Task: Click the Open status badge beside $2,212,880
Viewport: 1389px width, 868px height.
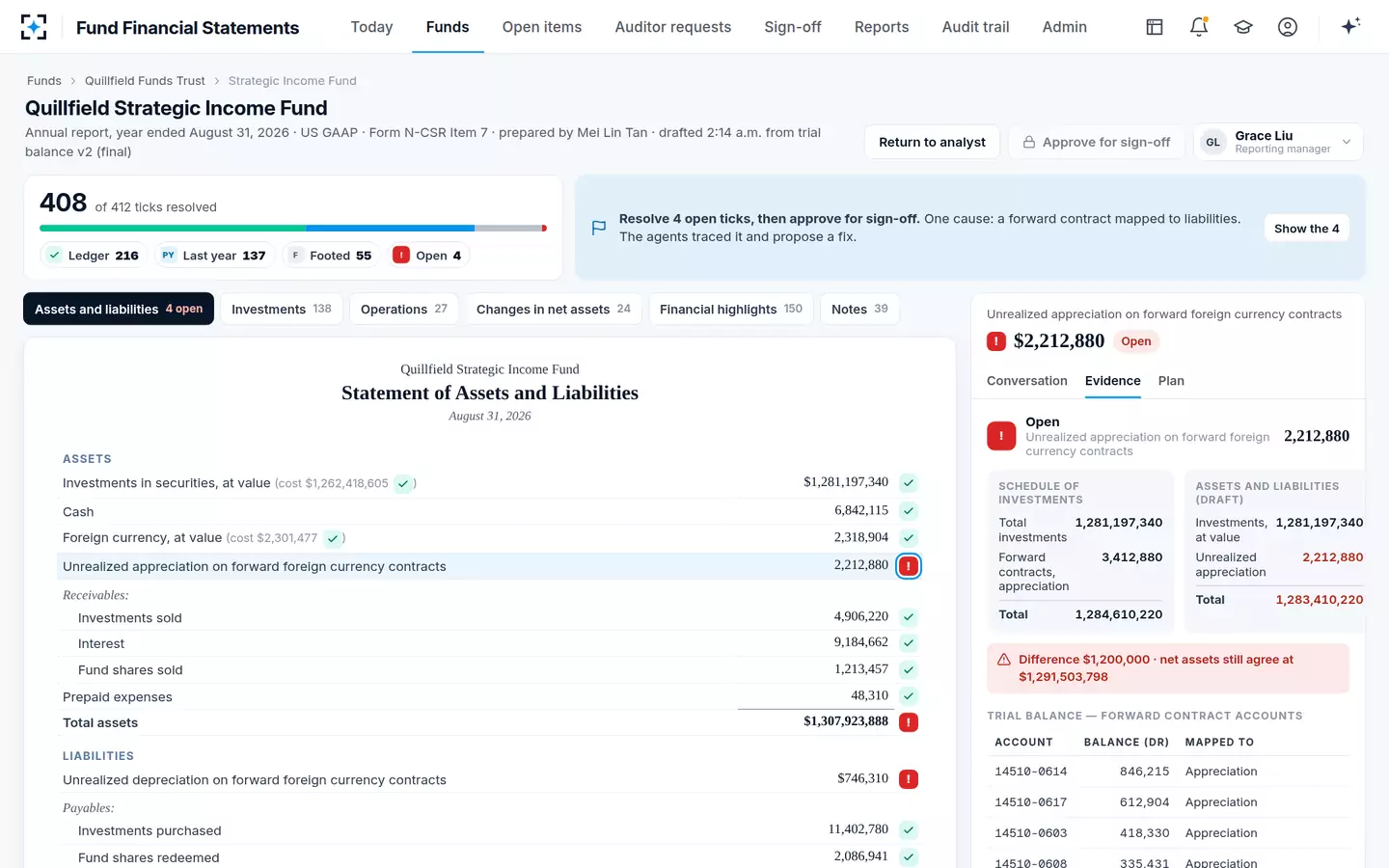Action: [1136, 341]
